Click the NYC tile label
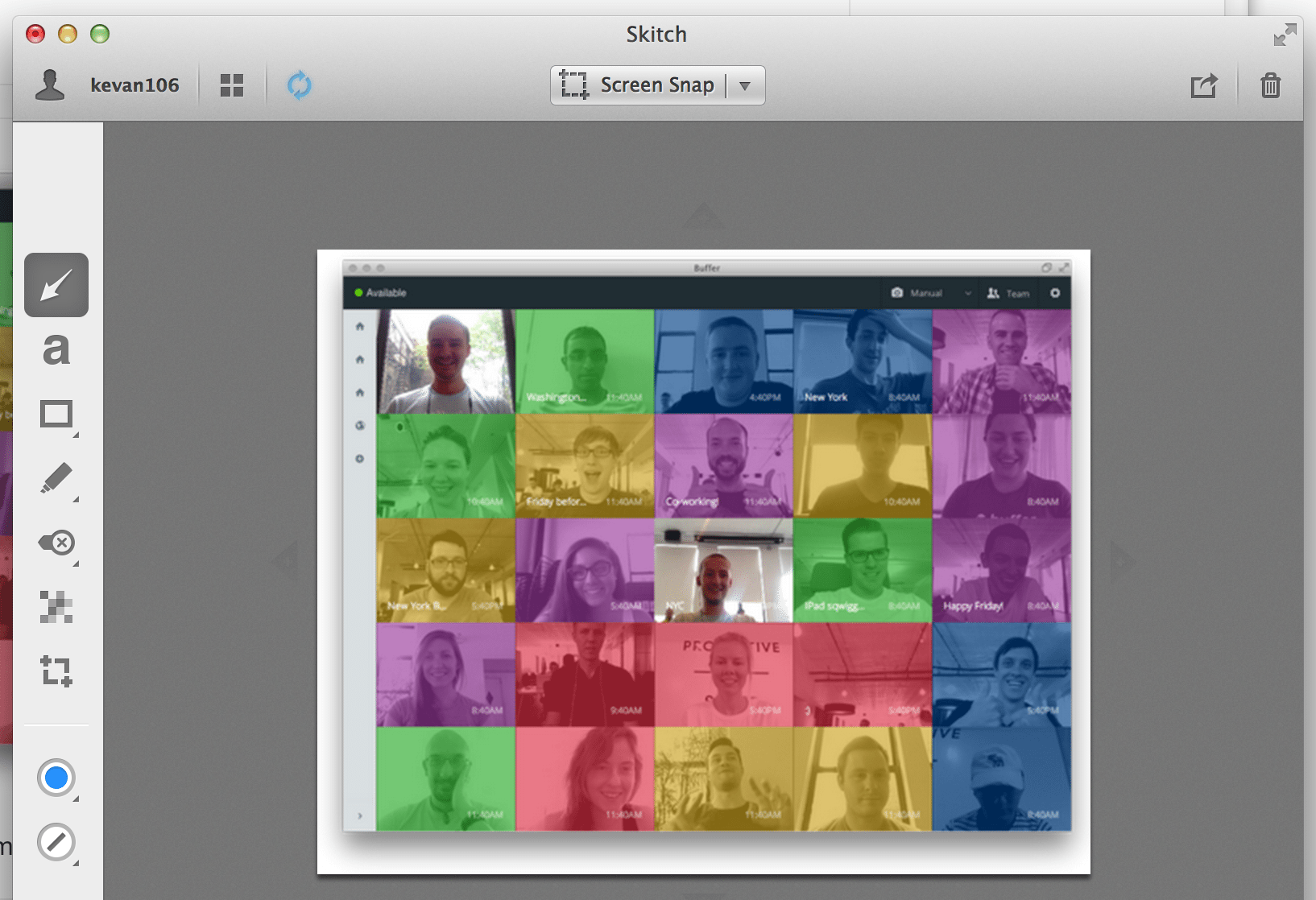This screenshot has width=1316, height=900. 675,606
